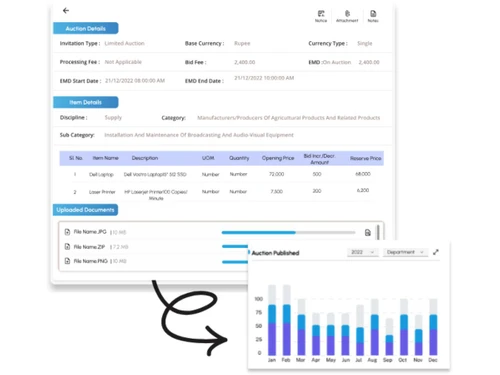The height and width of the screenshot is (375, 500).
Task: Click the Auction Published chart title
Action: click(x=276, y=253)
